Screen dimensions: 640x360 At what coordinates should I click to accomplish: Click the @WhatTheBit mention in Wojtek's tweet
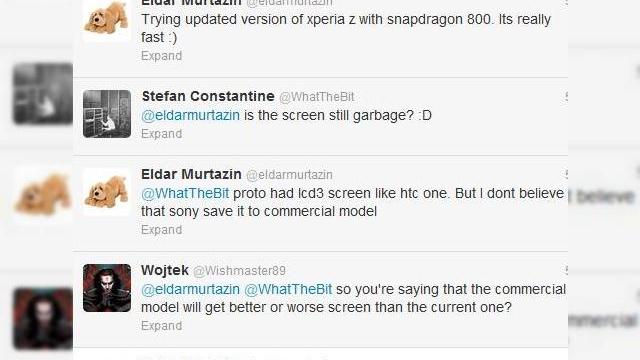[x=288, y=289]
